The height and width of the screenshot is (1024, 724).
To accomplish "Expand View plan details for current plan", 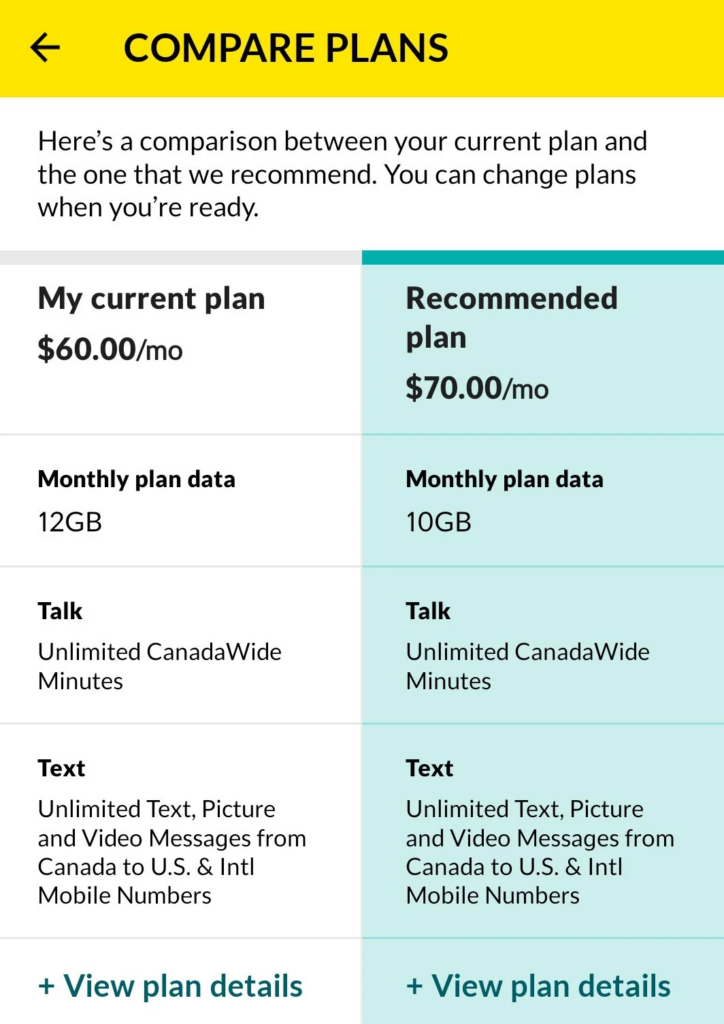I will coord(170,985).
